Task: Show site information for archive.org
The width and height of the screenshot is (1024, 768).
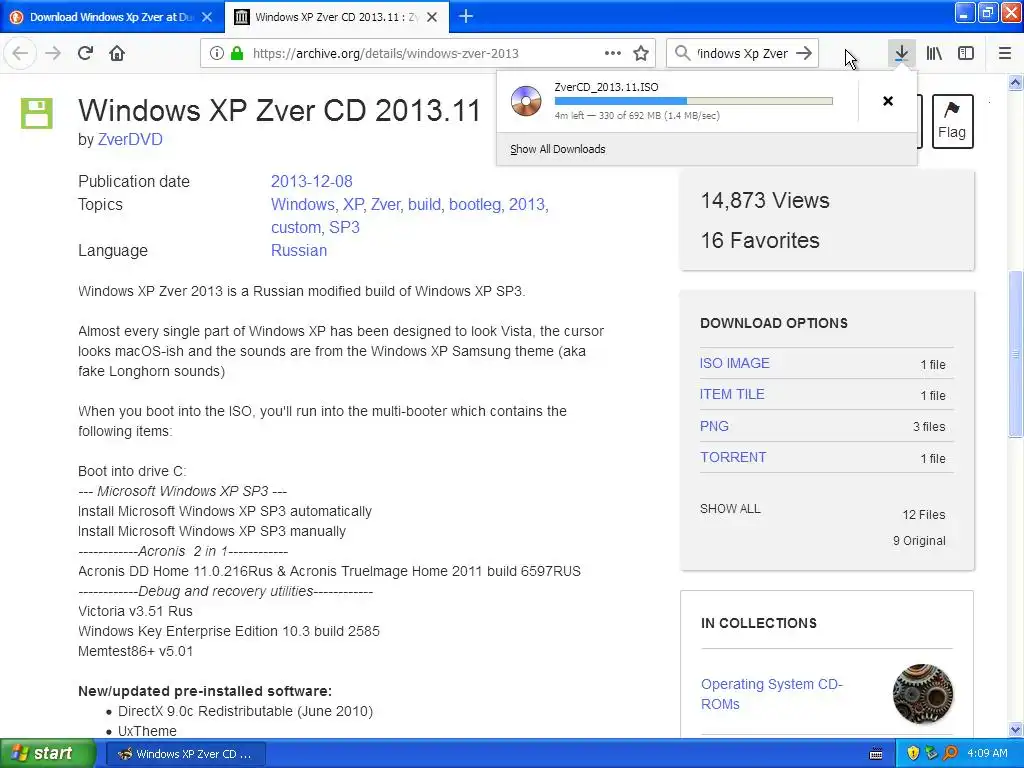Action: point(216,53)
